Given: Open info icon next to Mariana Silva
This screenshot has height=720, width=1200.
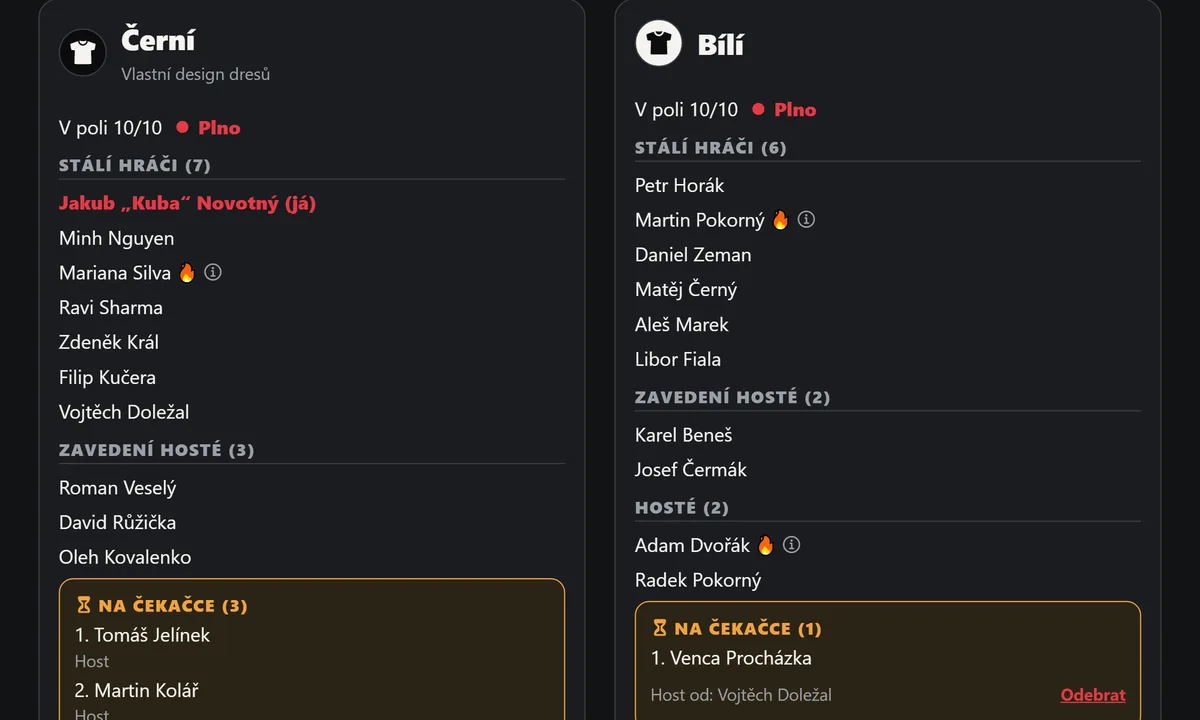Looking at the screenshot, I should coord(212,272).
